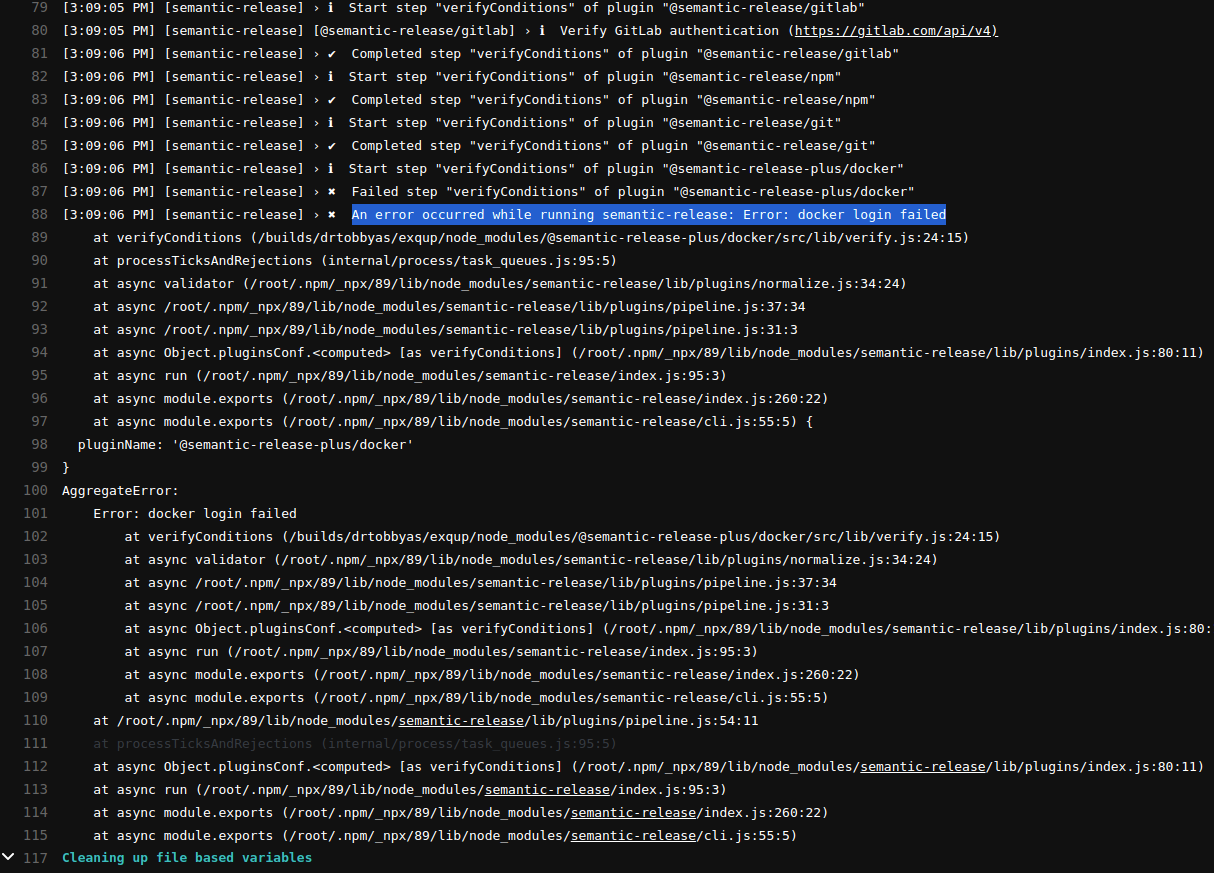Click the semantic-release link on line 115
Image resolution: width=1214 pixels, height=873 pixels.
[632, 835]
